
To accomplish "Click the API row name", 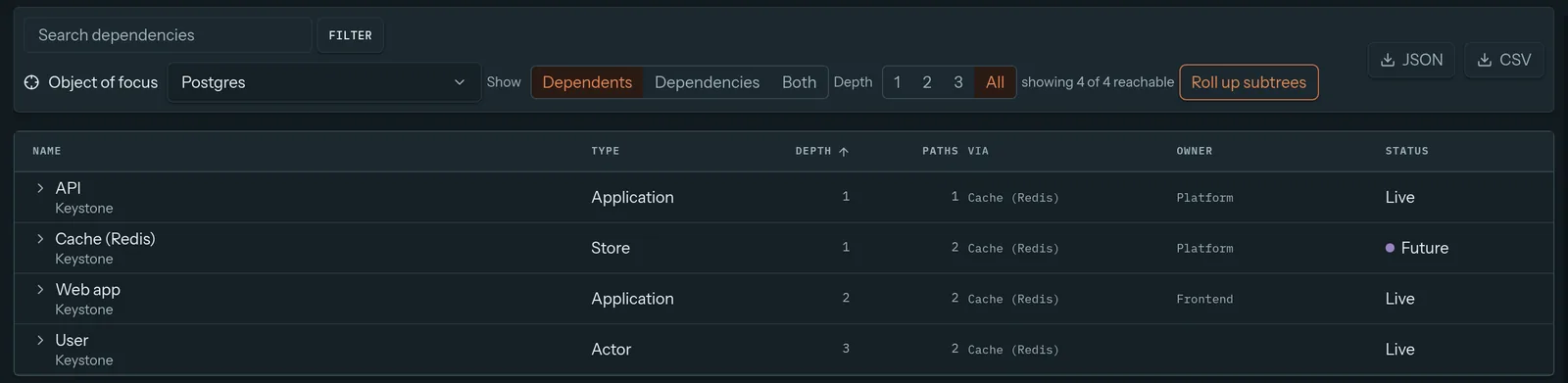I will (x=68, y=188).
